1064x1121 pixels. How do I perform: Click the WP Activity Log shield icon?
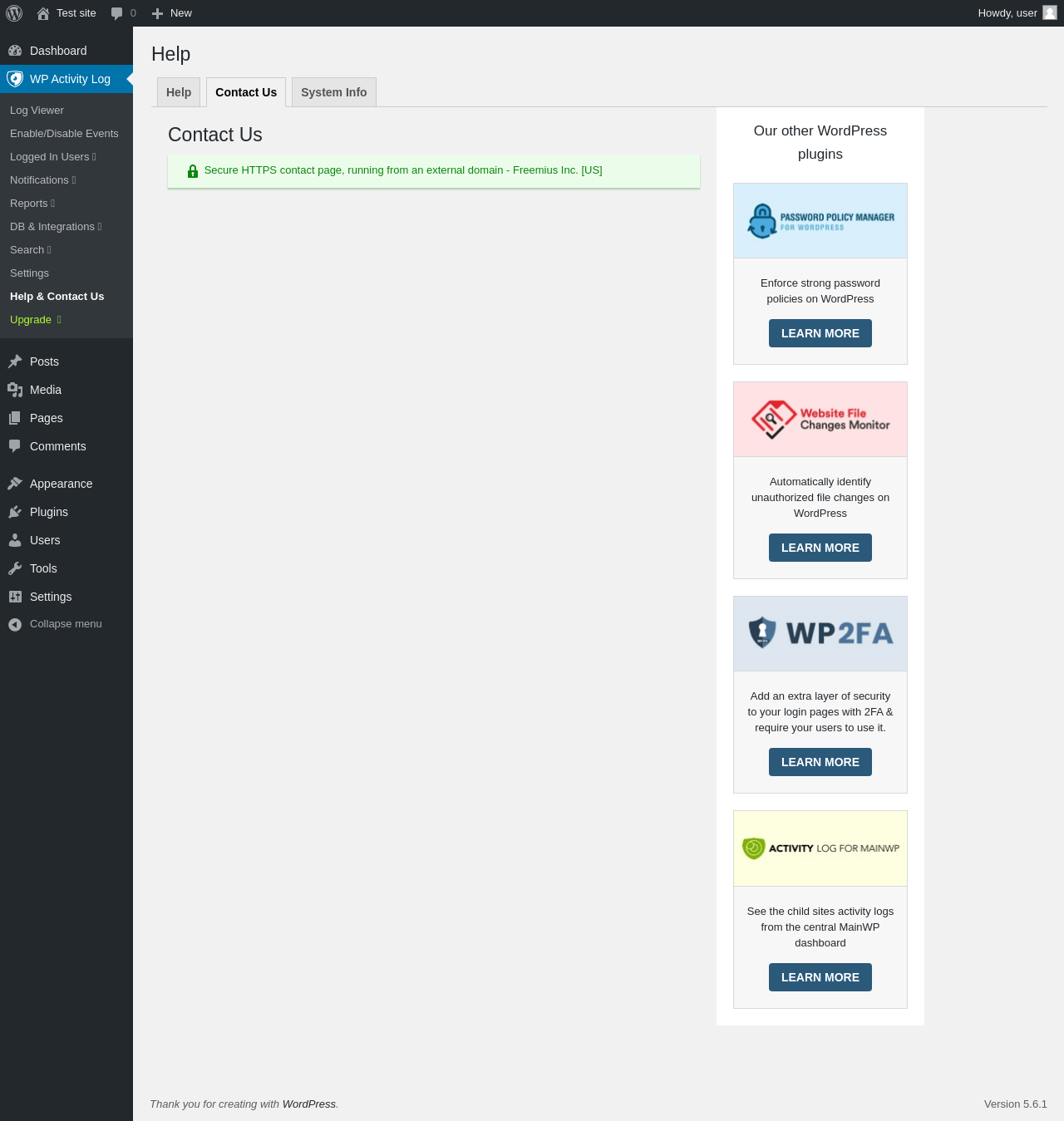(15, 79)
